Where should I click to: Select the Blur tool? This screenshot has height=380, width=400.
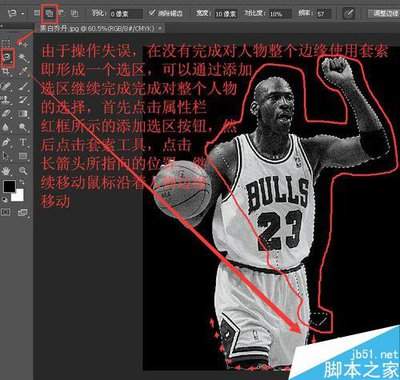pos(6,127)
